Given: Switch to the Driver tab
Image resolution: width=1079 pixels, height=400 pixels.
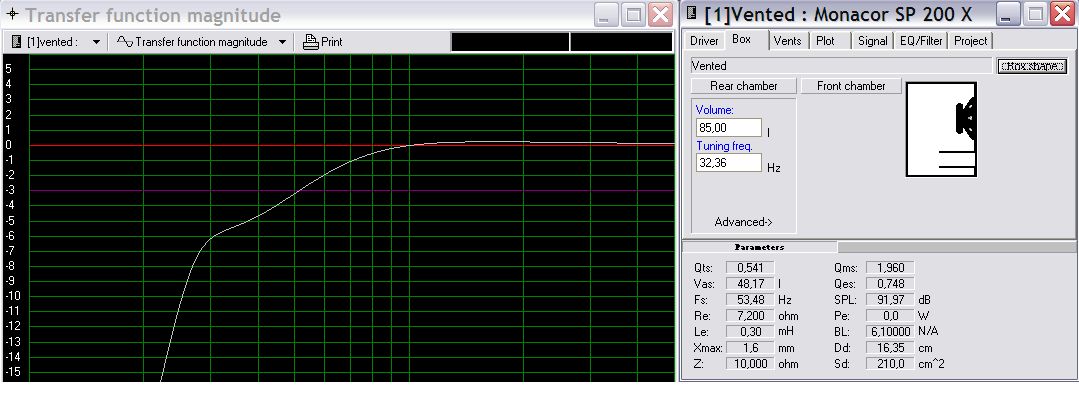Looking at the screenshot, I should [x=704, y=41].
